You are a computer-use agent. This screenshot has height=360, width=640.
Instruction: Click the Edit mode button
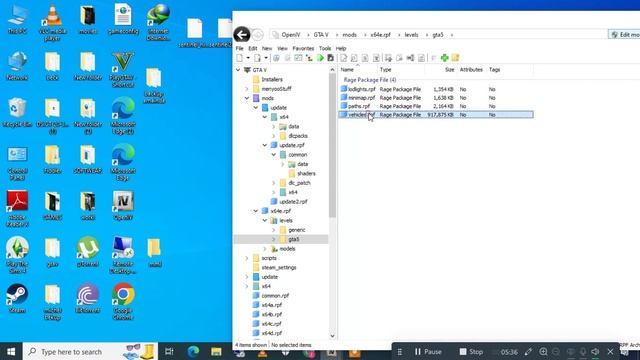point(624,35)
